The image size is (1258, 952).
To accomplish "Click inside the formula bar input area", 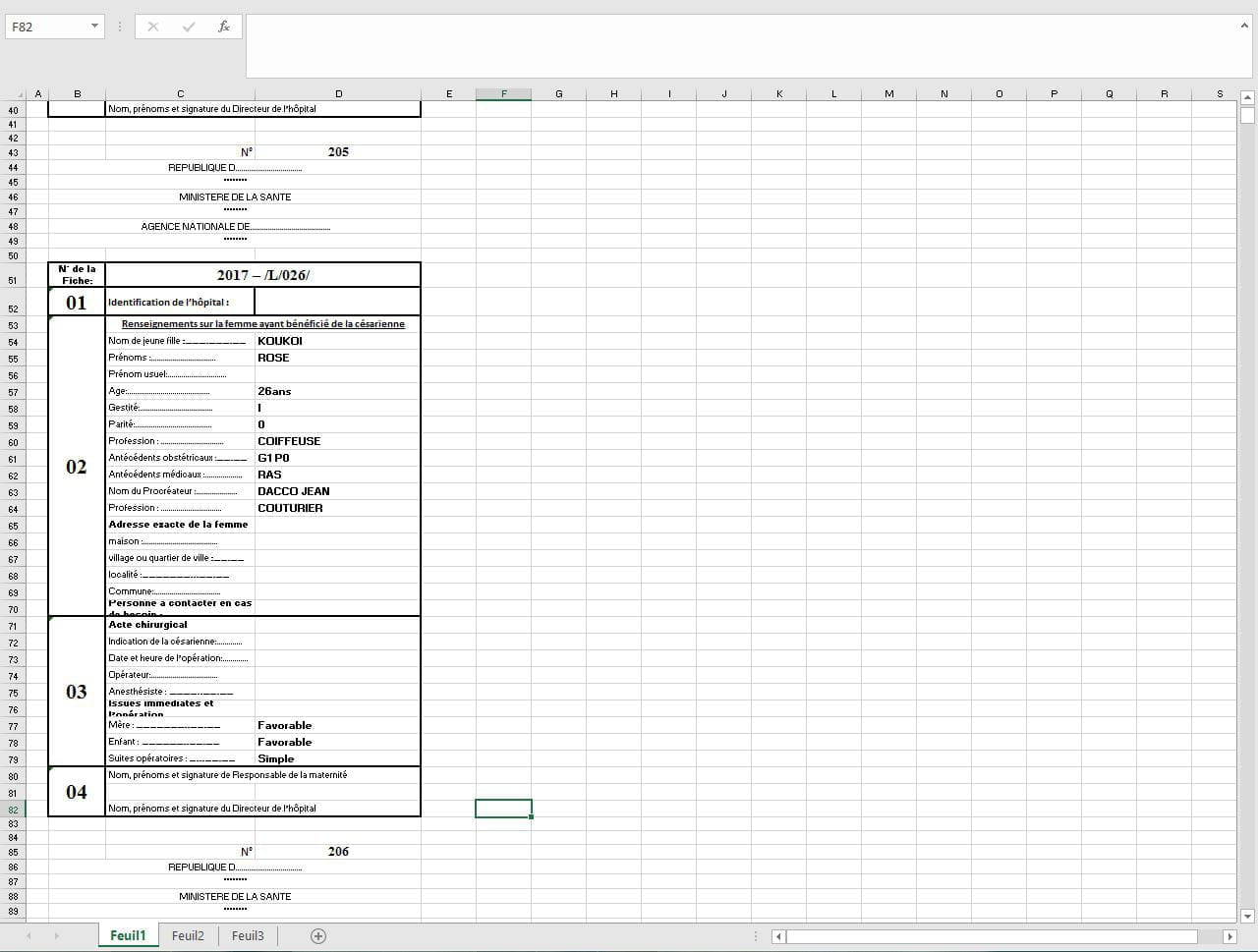I will [x=737, y=45].
